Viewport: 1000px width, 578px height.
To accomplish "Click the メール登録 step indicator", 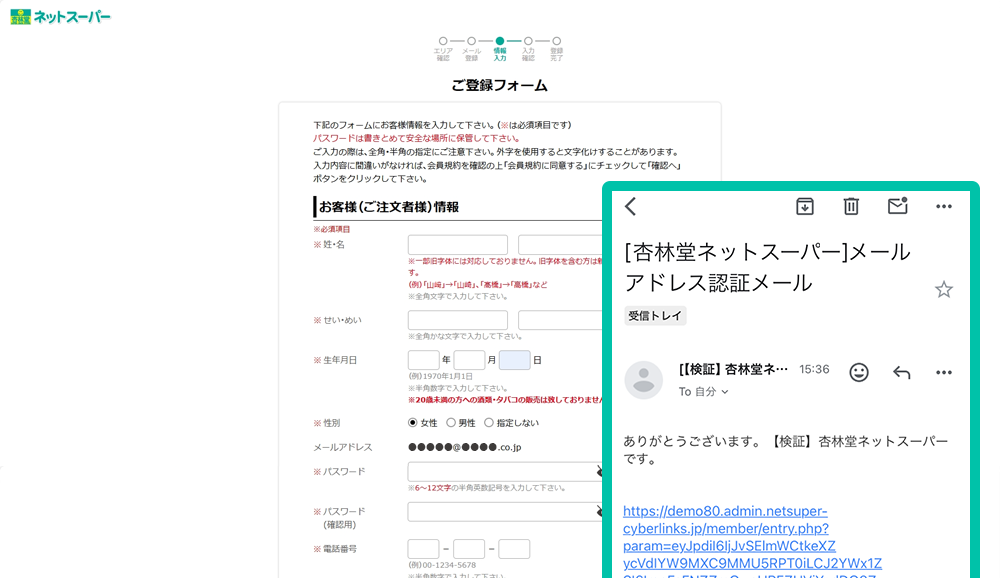I will pos(471,48).
